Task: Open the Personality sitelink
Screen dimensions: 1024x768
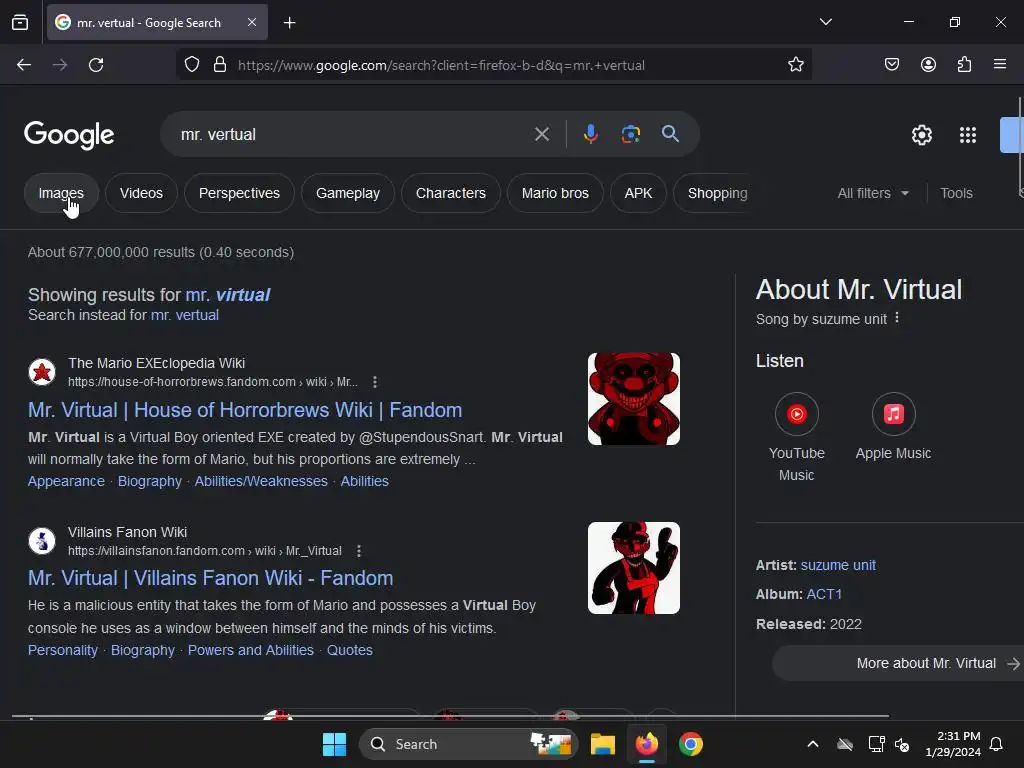Action: click(63, 650)
